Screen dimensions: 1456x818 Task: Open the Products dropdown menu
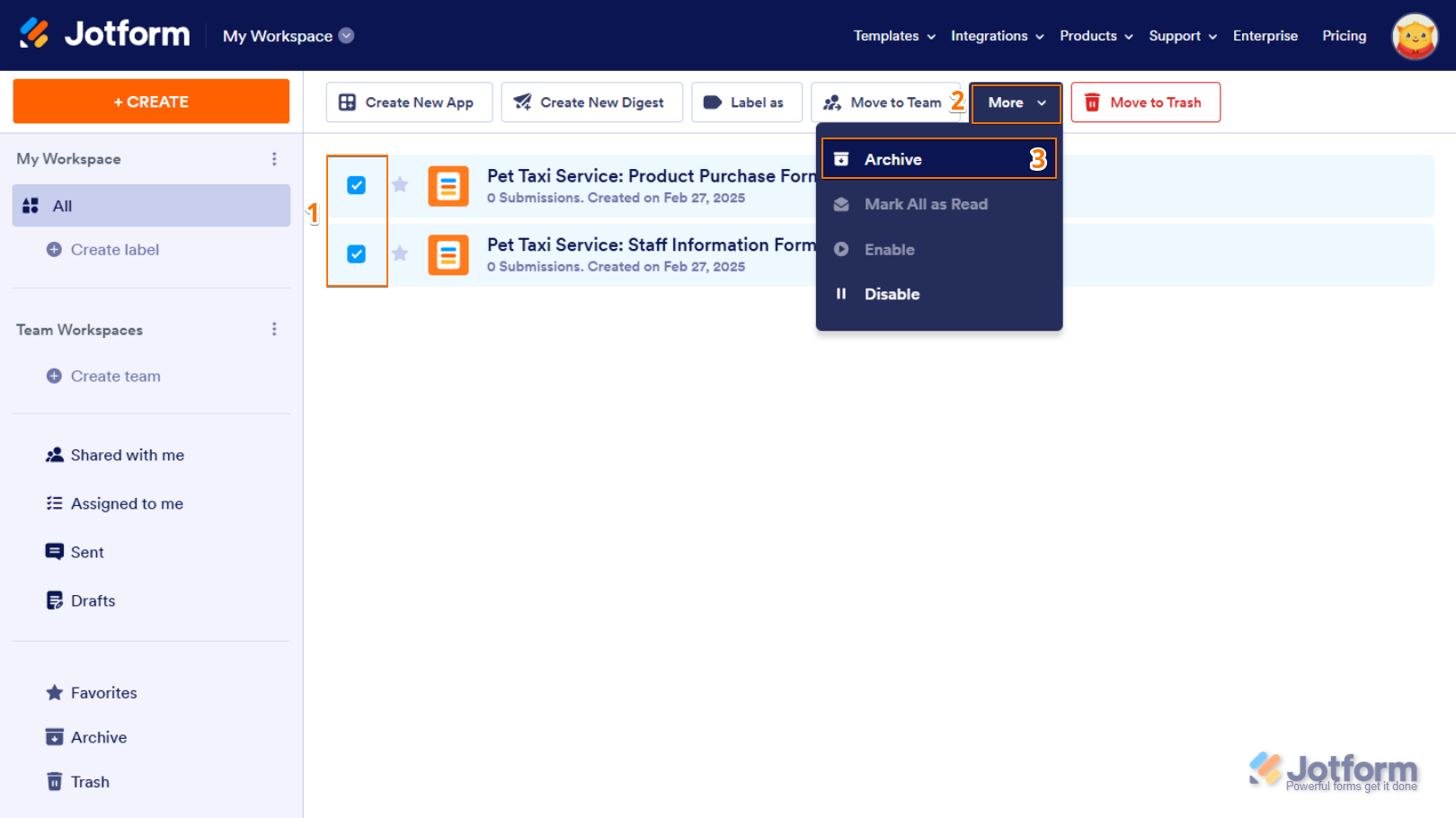point(1096,36)
